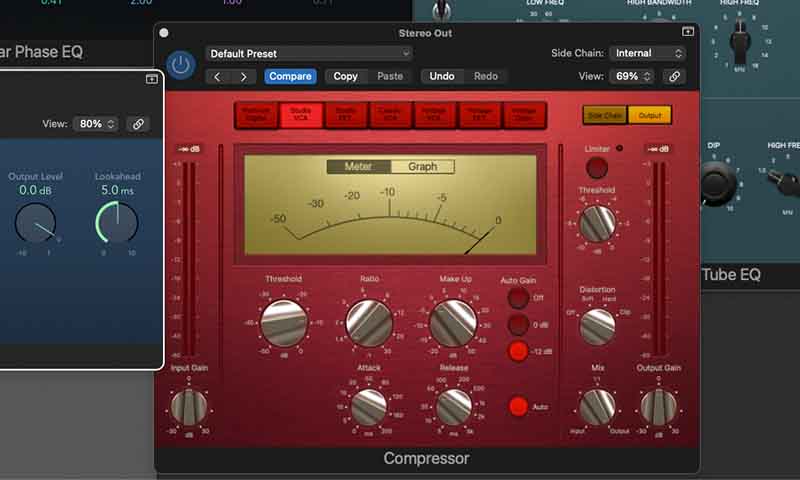Click the Make Up gain knob

pos(453,323)
